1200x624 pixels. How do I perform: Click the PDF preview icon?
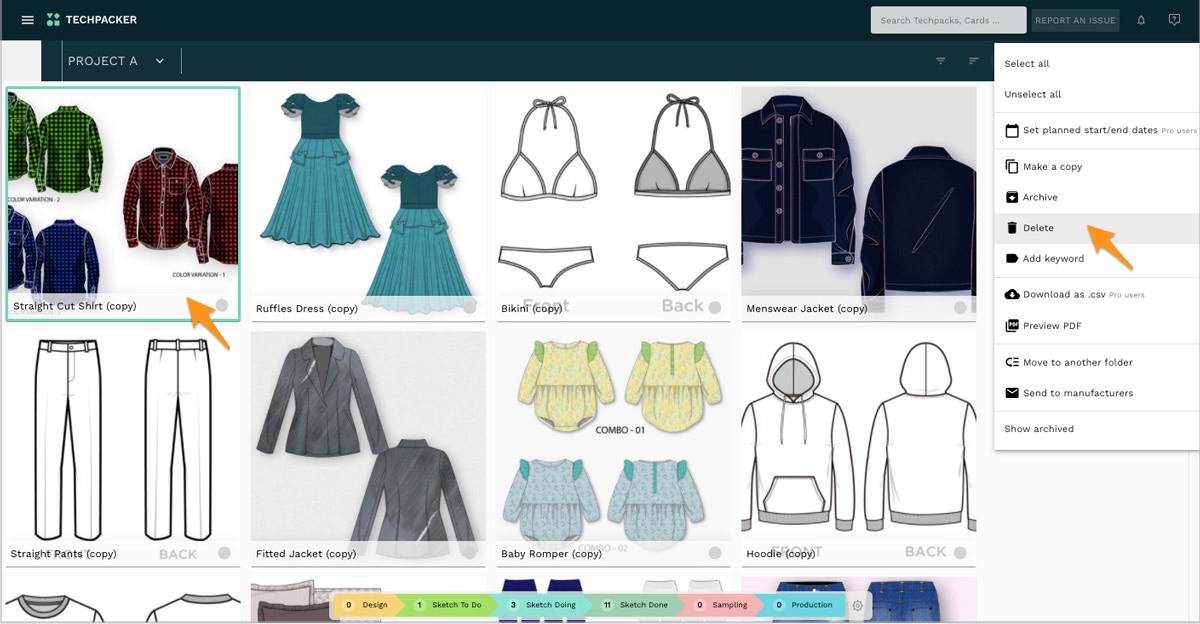[1012, 325]
